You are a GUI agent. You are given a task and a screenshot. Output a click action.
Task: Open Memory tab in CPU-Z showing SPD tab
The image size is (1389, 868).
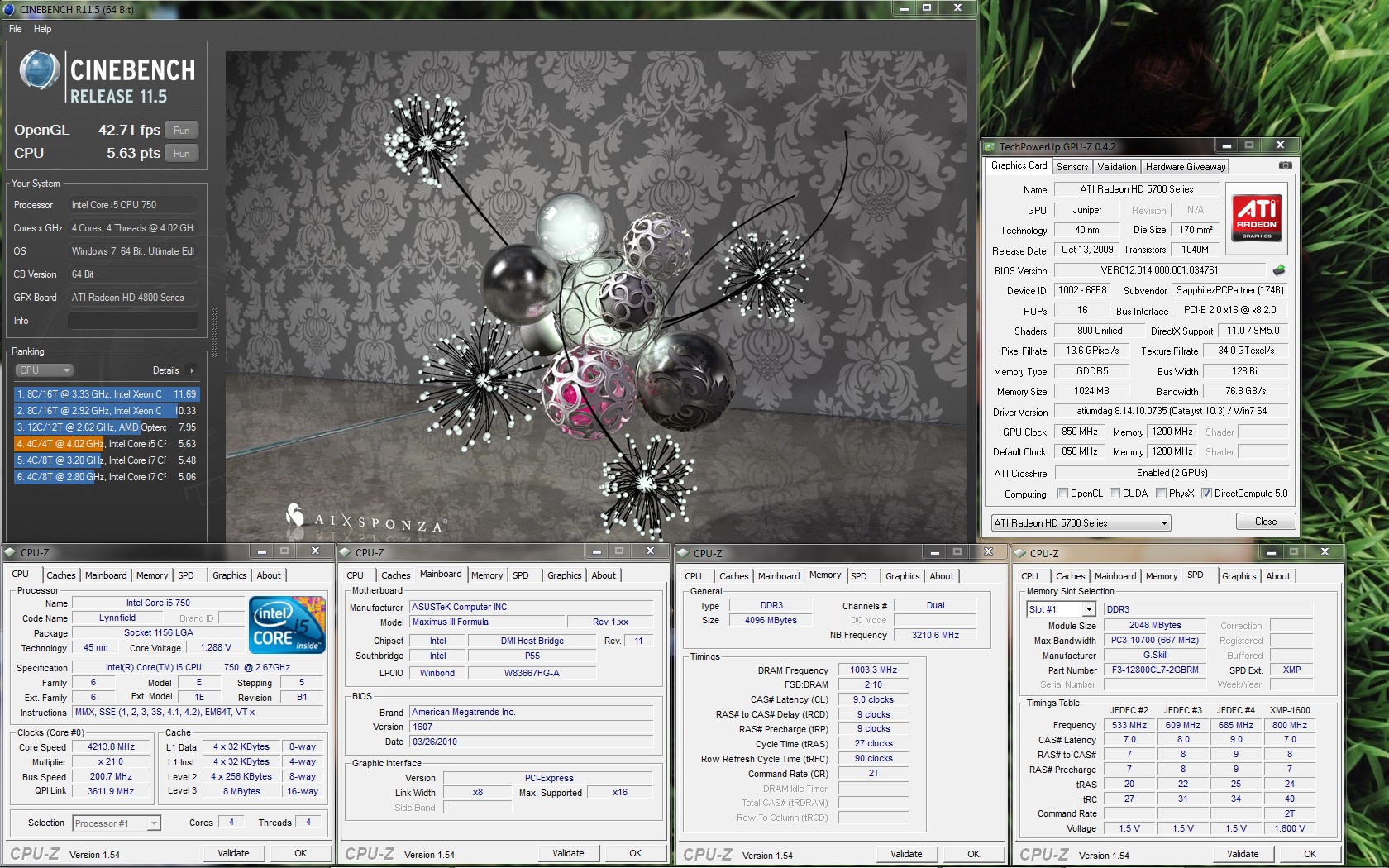[1162, 576]
